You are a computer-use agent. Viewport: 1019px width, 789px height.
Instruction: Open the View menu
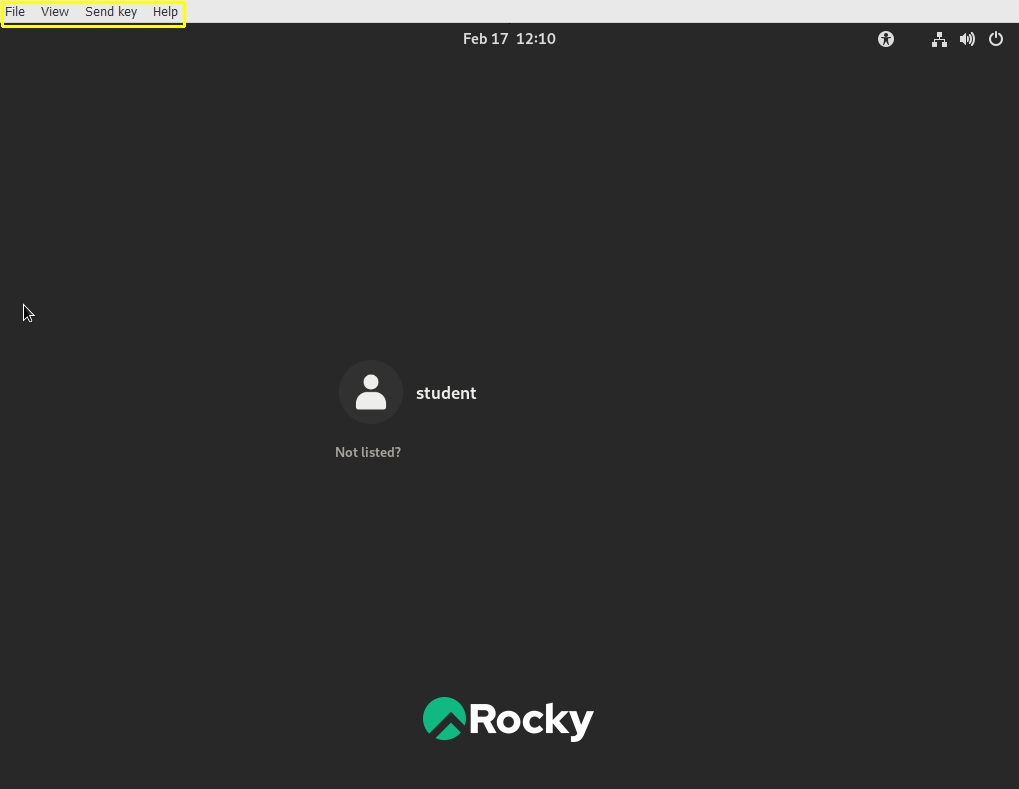[x=55, y=12]
